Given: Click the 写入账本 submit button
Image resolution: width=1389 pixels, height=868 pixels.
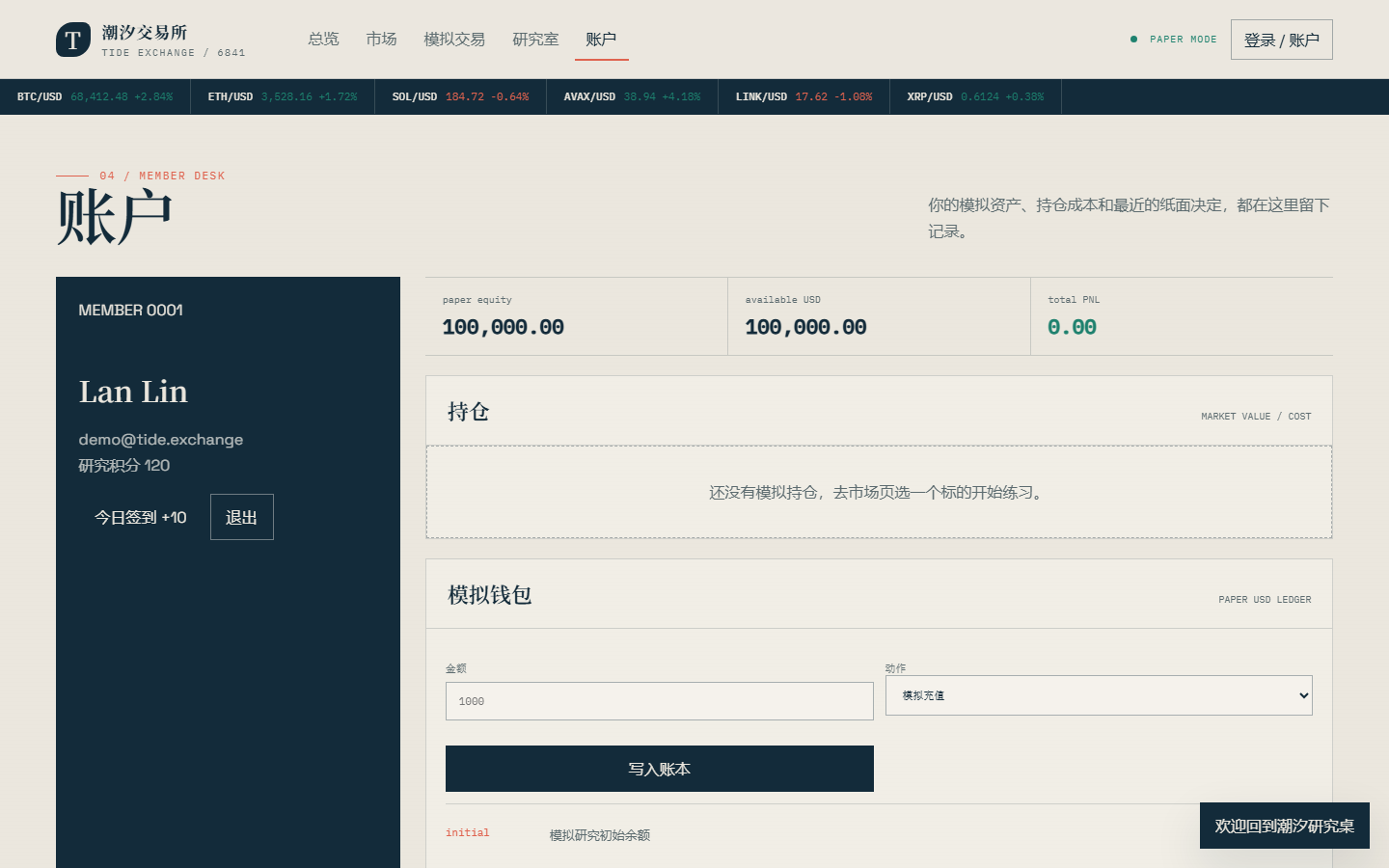Looking at the screenshot, I should (660, 769).
